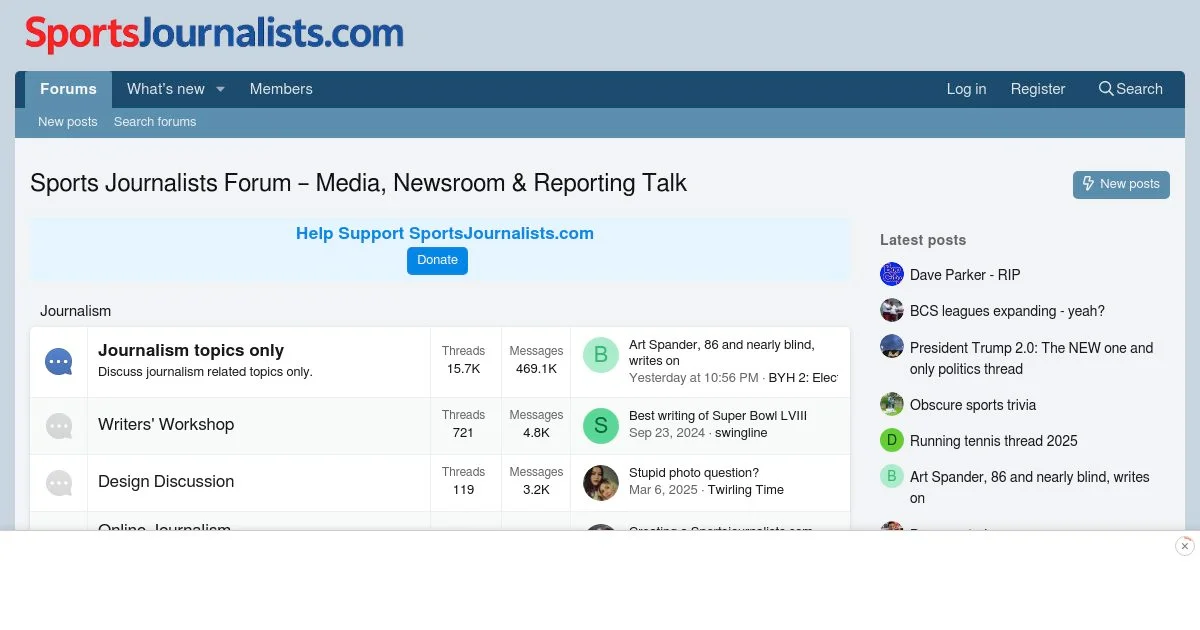This screenshot has height=630, width=1200.
Task: Open Art Spander thread in forum list
Action: tap(721, 352)
